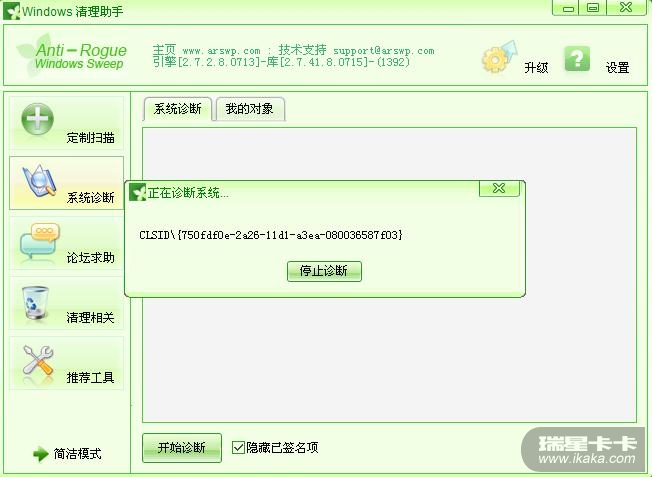This screenshot has height=477, width=652.
Task: Maximize the Windows 清理助手 window
Action: (x=593, y=8)
